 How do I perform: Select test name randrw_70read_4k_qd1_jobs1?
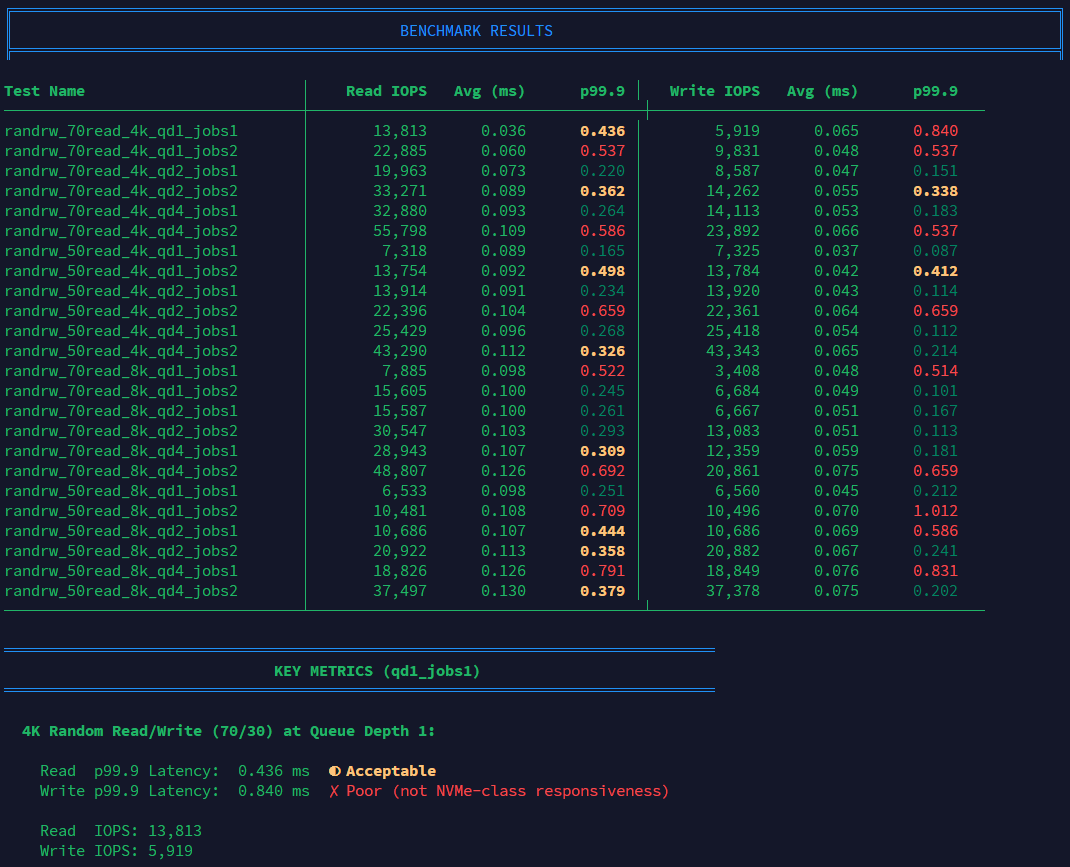point(121,131)
